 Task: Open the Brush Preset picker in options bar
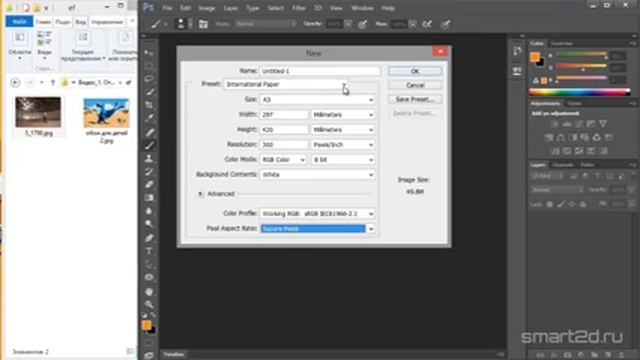(184, 24)
